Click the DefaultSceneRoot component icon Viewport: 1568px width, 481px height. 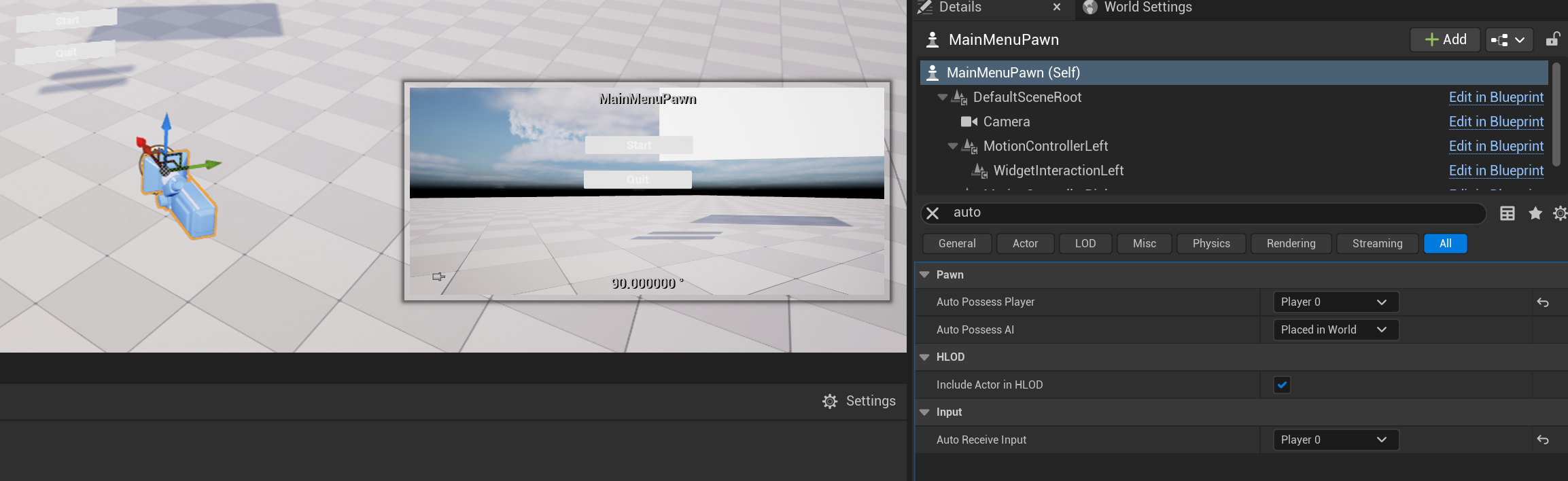[959, 97]
